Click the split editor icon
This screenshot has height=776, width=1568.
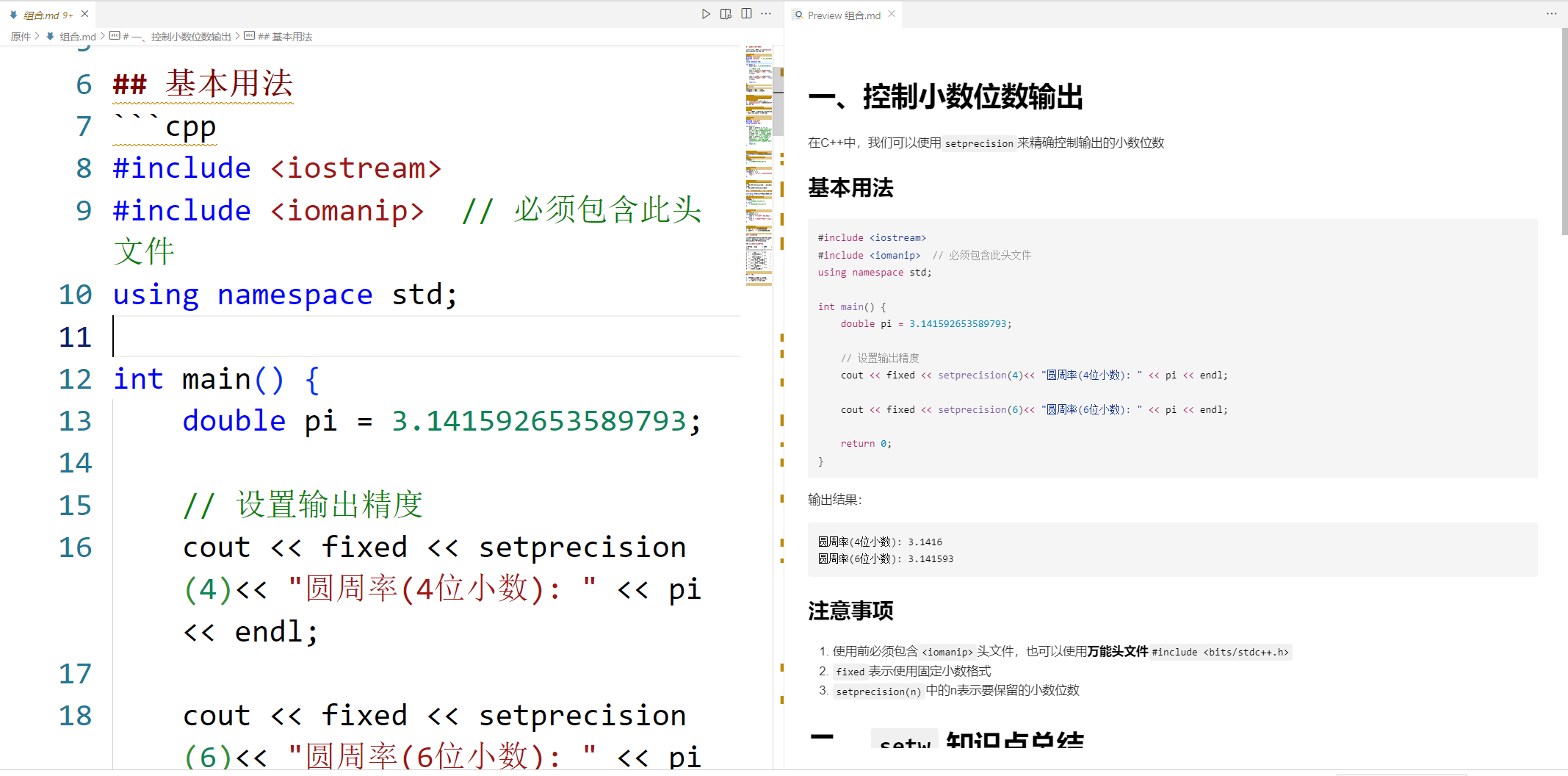pyautogui.click(x=746, y=14)
